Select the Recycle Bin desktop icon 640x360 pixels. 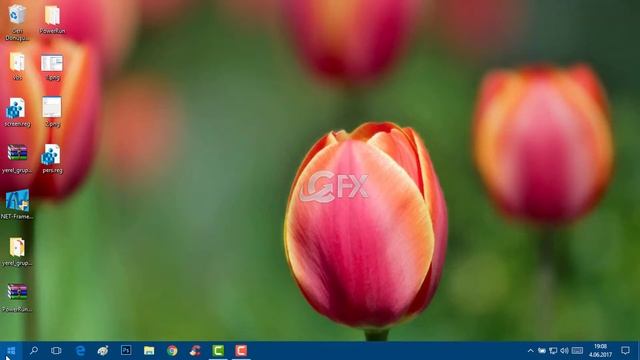point(17,22)
